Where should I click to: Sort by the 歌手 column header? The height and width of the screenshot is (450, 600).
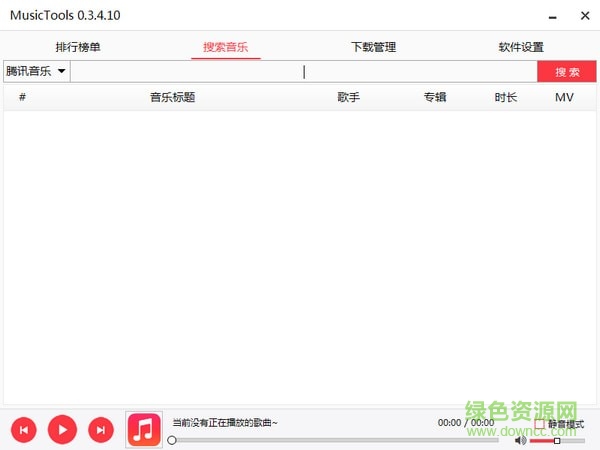[x=349, y=97]
